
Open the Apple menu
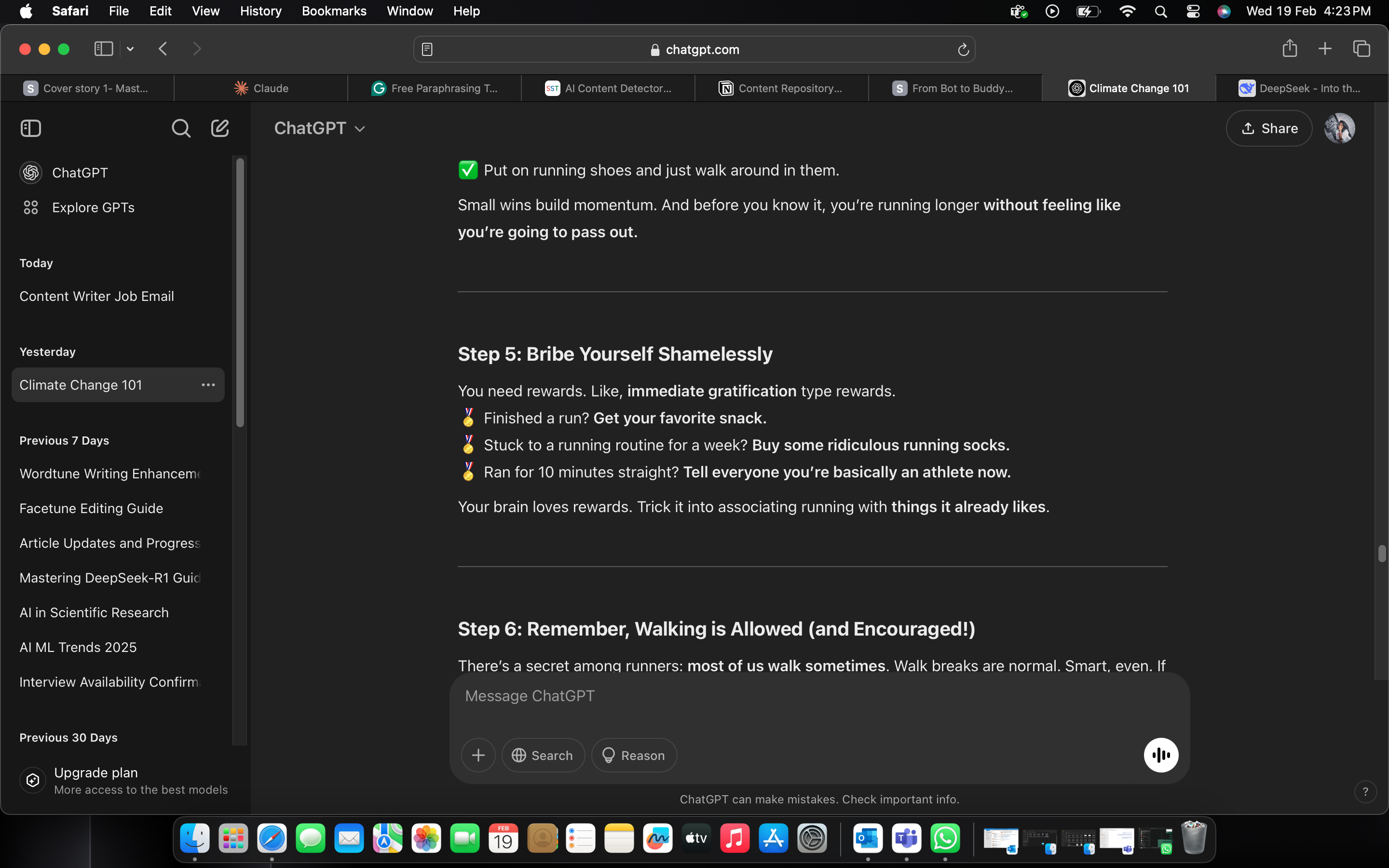(27, 11)
